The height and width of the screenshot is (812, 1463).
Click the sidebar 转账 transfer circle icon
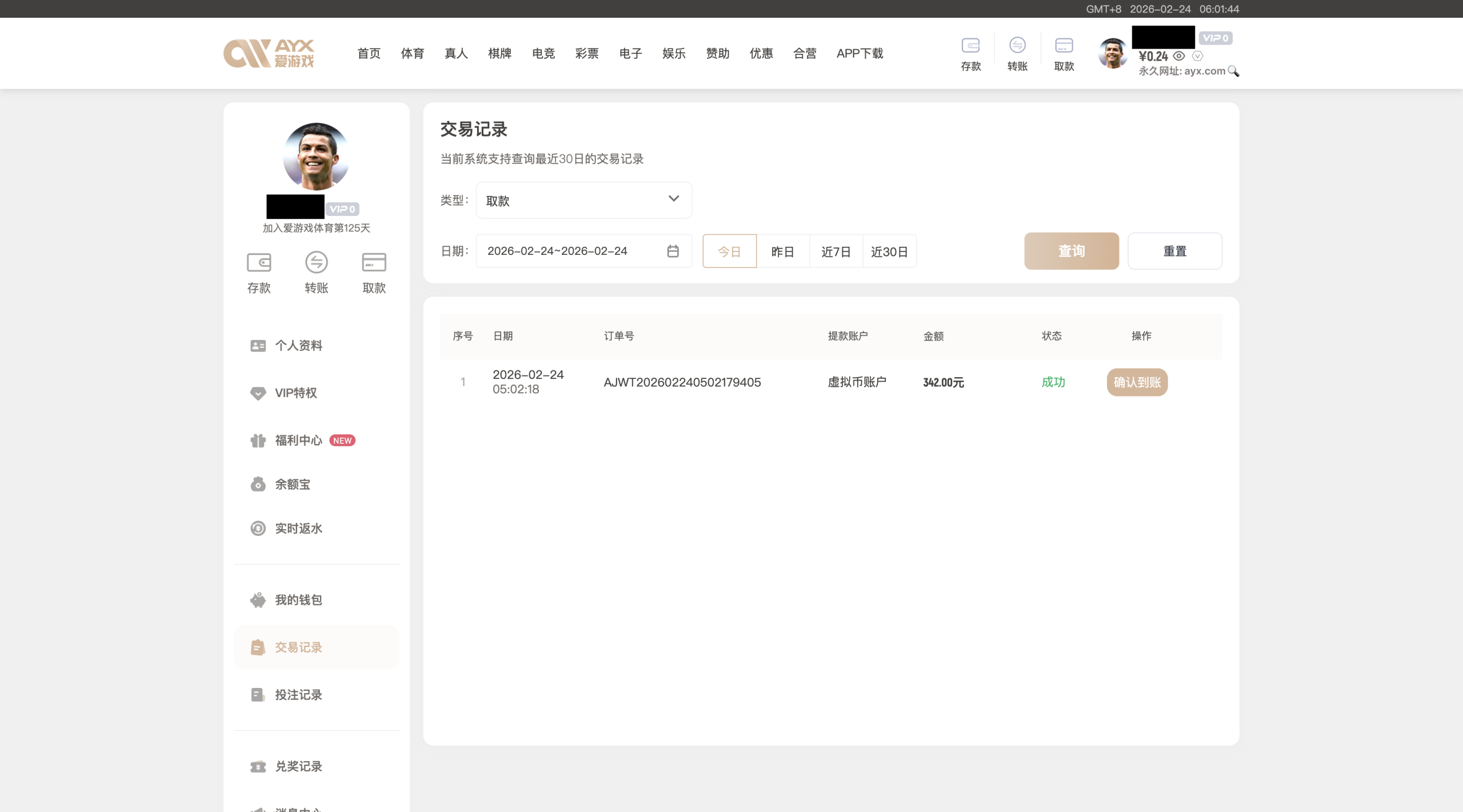tap(316, 262)
